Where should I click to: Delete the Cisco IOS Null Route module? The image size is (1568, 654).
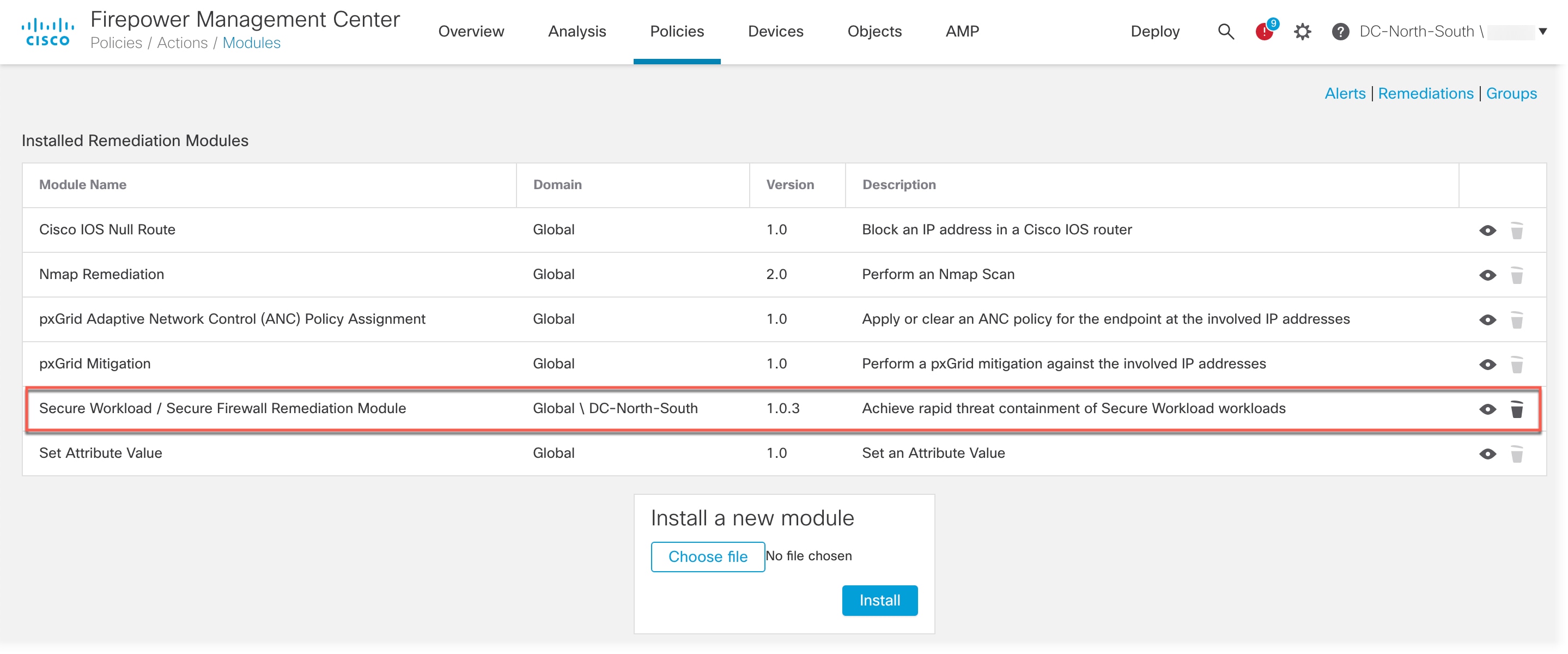click(x=1516, y=230)
